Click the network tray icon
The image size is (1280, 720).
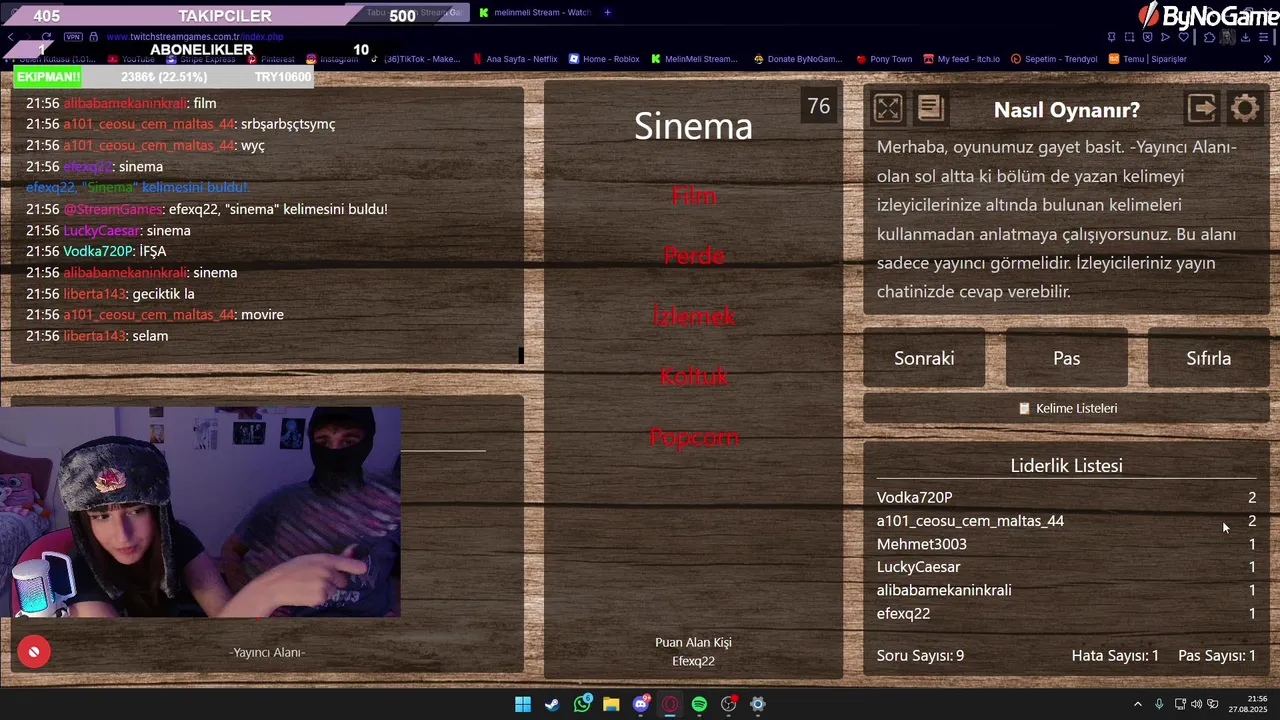(x=1180, y=704)
